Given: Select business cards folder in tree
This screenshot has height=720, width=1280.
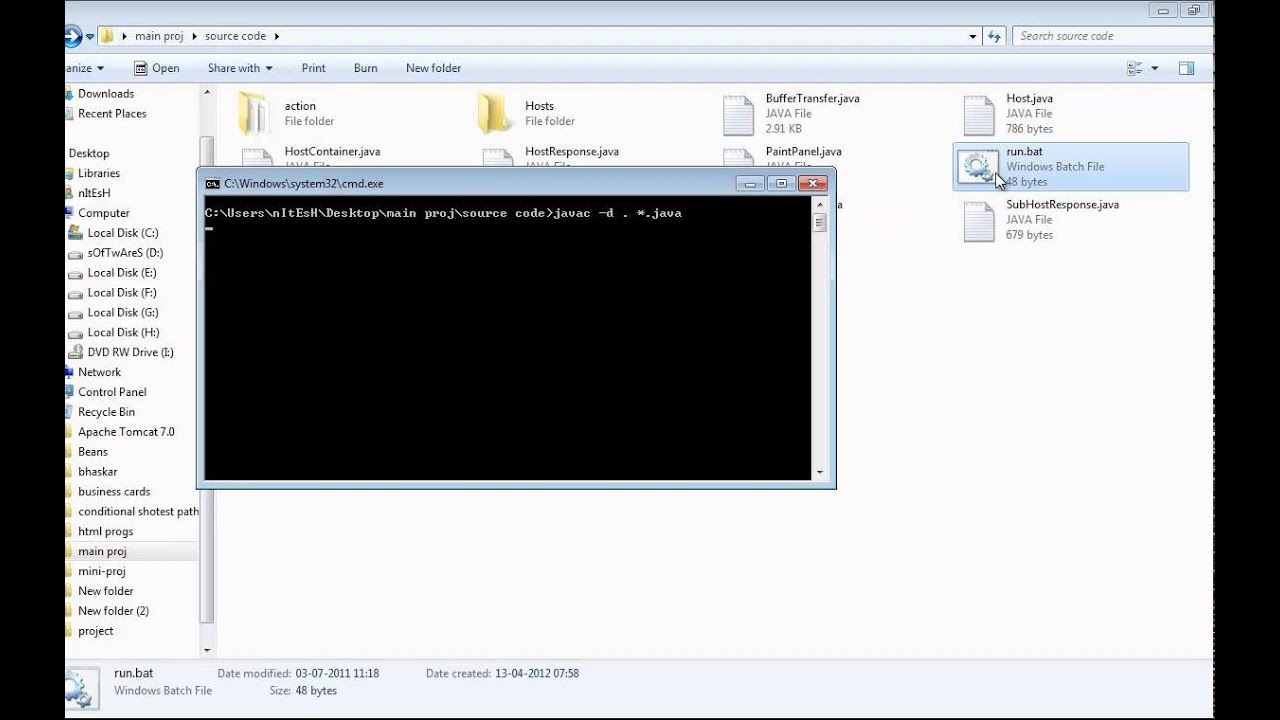Looking at the screenshot, I should 114,492.
